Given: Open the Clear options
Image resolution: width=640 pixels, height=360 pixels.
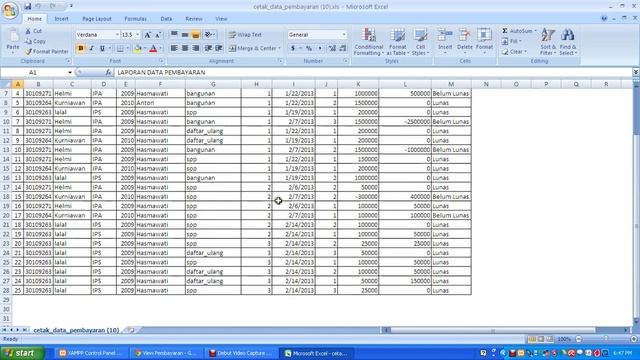Looking at the screenshot, I should pos(514,52).
